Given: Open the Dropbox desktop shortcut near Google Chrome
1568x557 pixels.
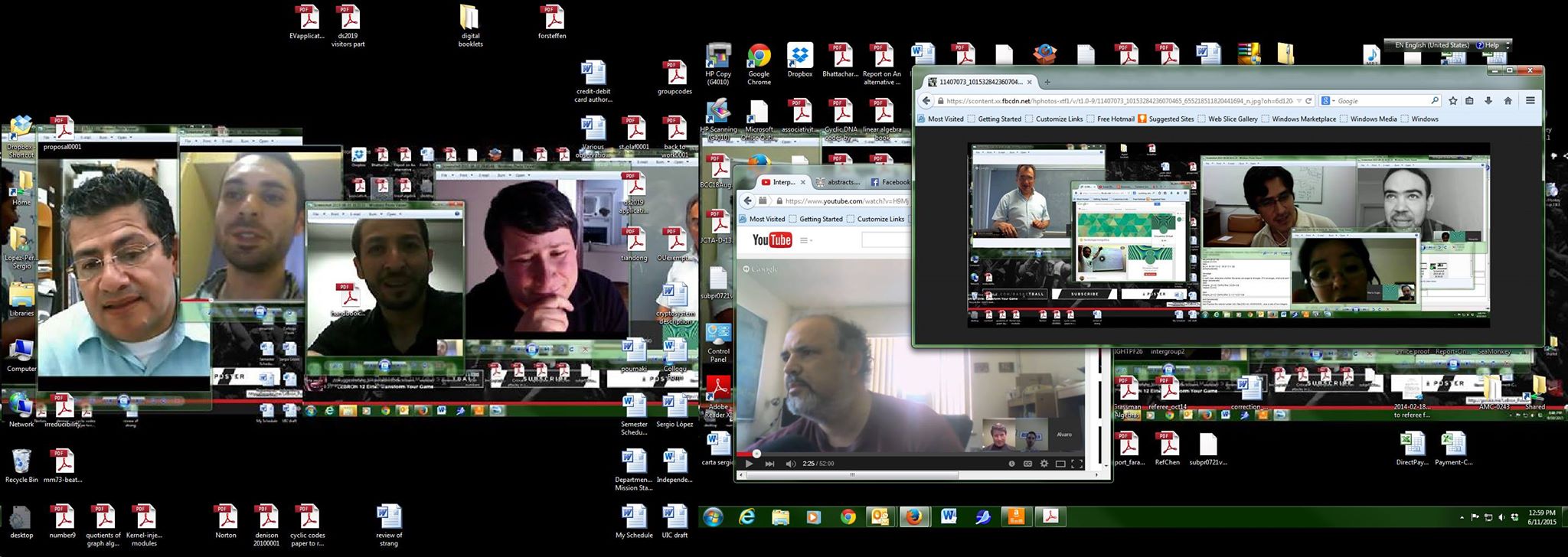Looking at the screenshot, I should (x=799, y=61).
